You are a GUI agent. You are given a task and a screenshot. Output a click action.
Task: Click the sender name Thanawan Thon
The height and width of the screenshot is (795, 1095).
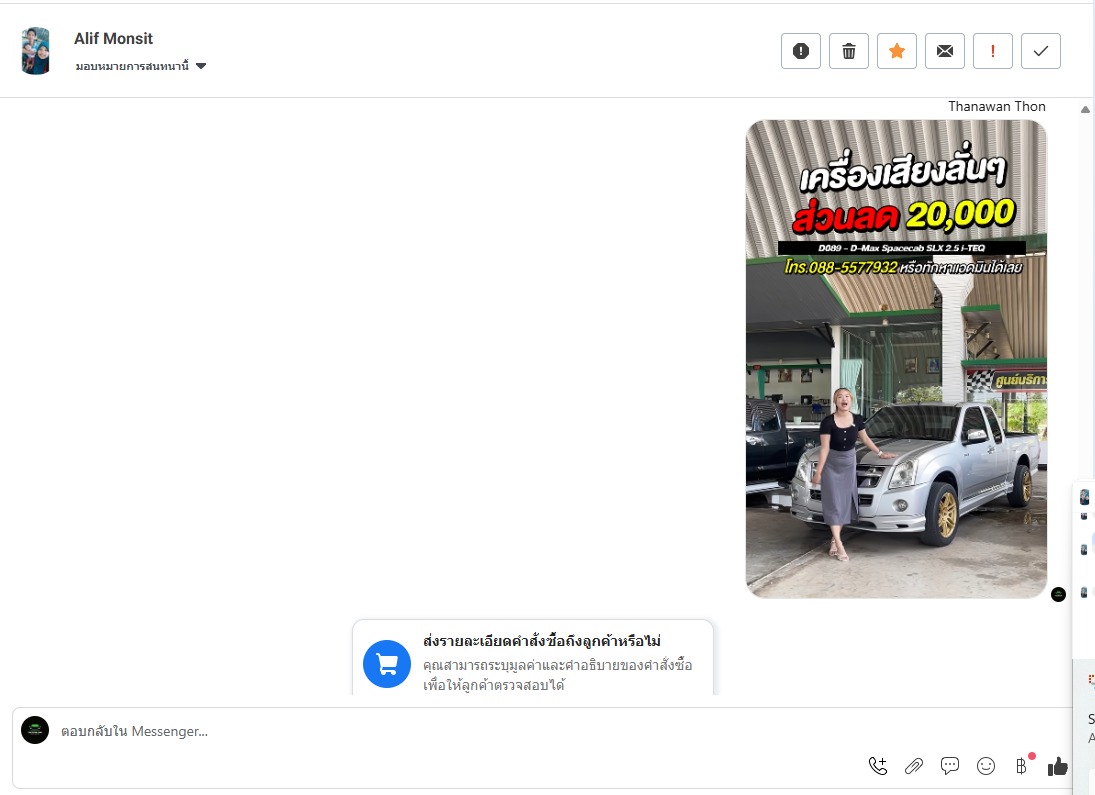pyautogui.click(x=997, y=106)
